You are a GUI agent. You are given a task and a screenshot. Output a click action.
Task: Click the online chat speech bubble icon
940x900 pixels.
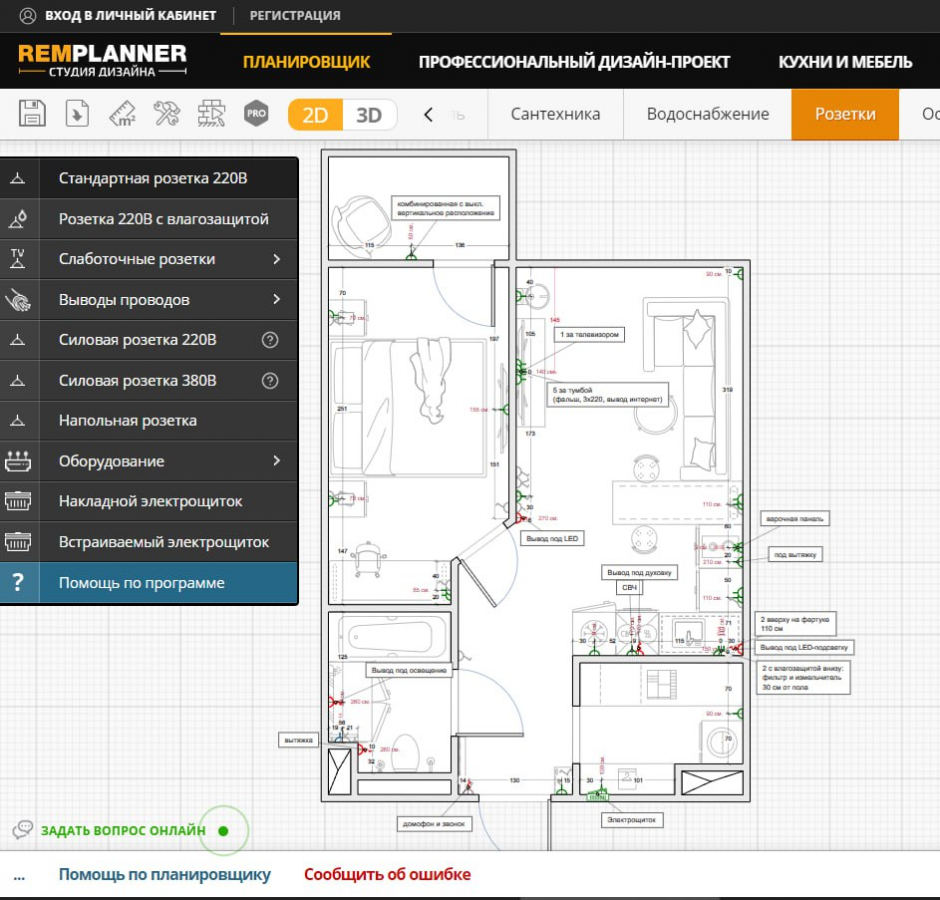click(x=23, y=830)
